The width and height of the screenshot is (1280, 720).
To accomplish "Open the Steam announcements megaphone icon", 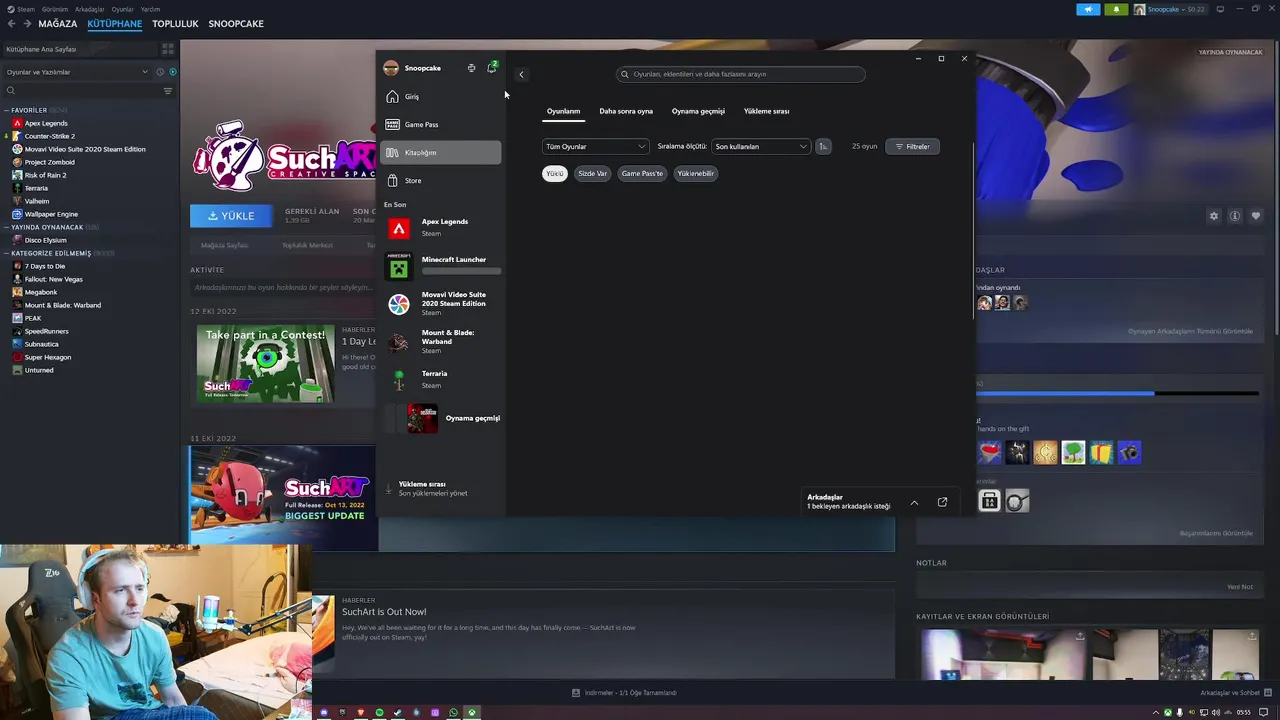I will 1088,9.
